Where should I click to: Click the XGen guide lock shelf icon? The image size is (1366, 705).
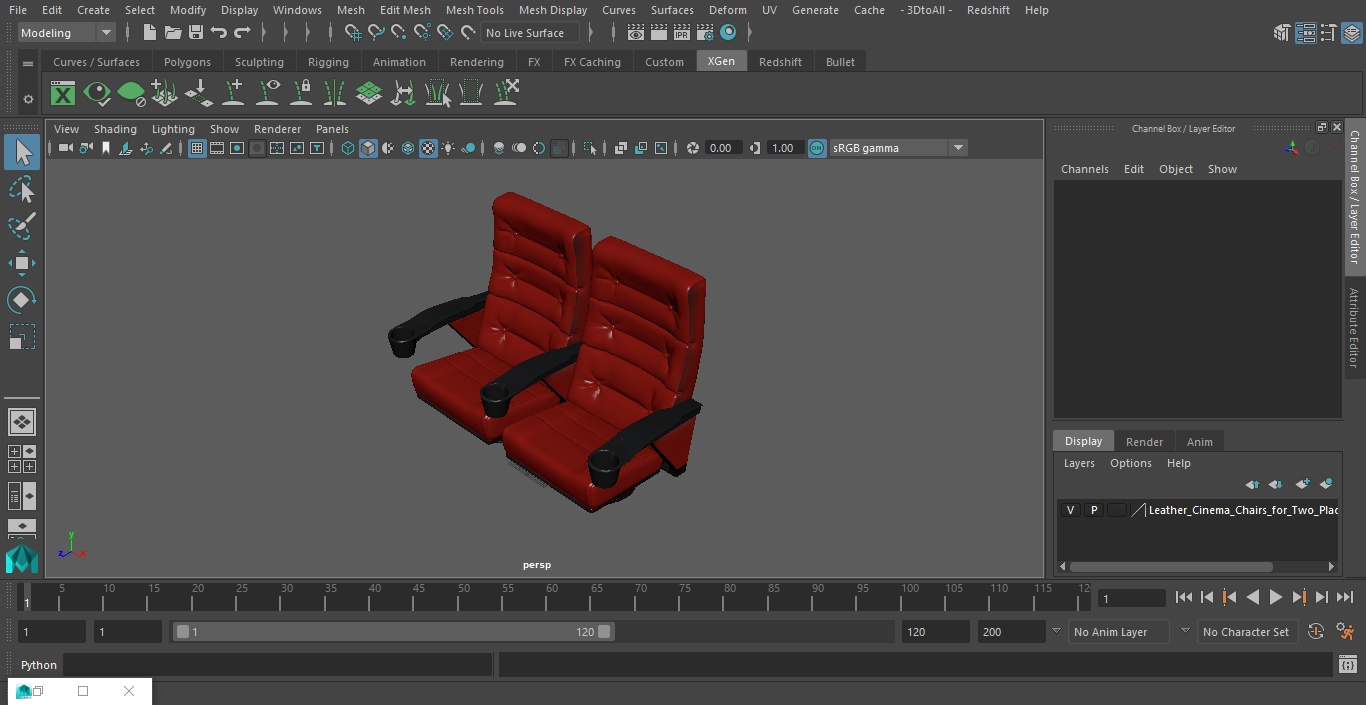(301, 94)
